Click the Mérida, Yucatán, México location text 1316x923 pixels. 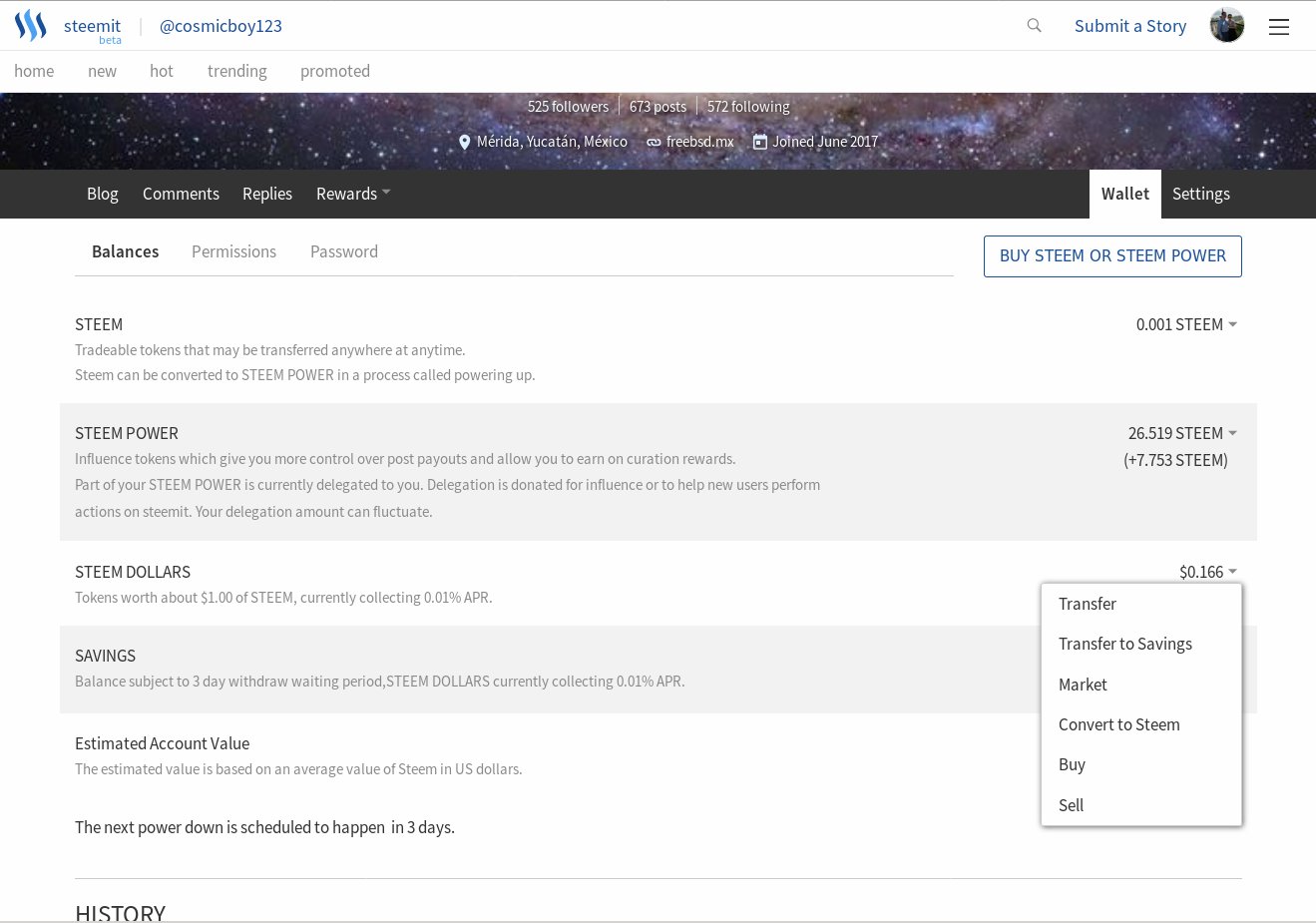coord(552,142)
